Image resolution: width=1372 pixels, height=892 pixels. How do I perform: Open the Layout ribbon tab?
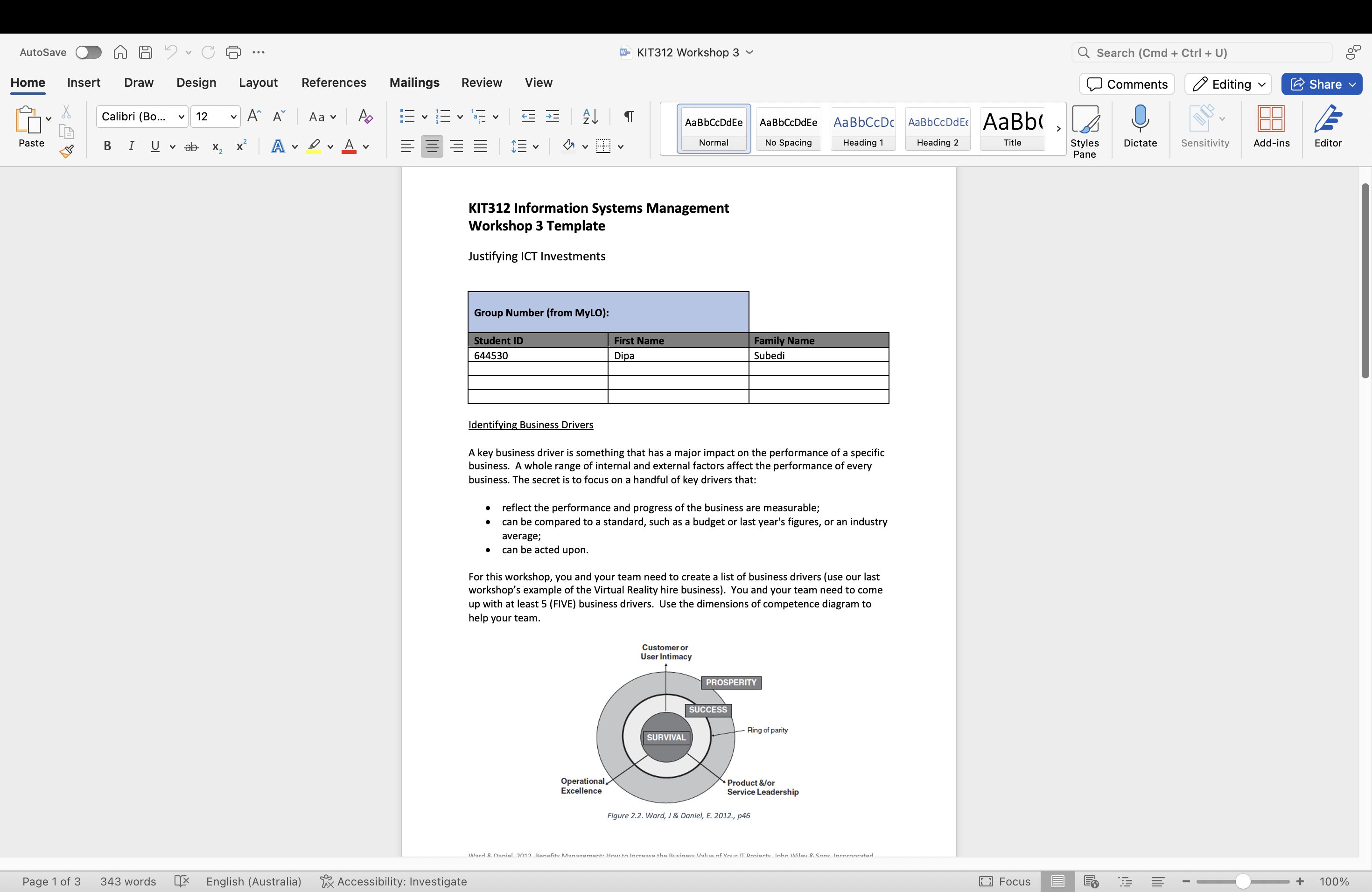pyautogui.click(x=258, y=83)
